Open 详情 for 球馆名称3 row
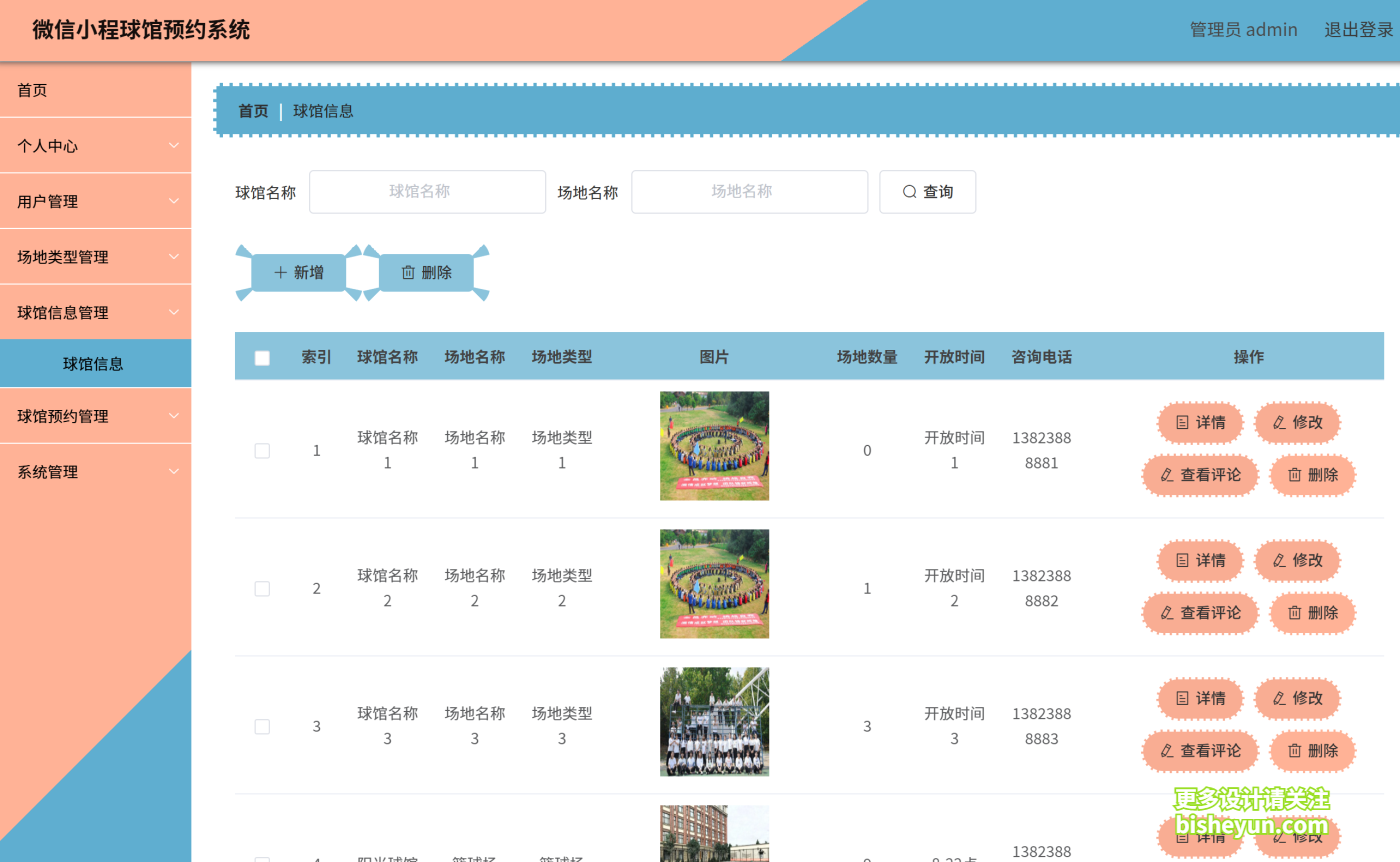The width and height of the screenshot is (1400, 862). 1199,698
